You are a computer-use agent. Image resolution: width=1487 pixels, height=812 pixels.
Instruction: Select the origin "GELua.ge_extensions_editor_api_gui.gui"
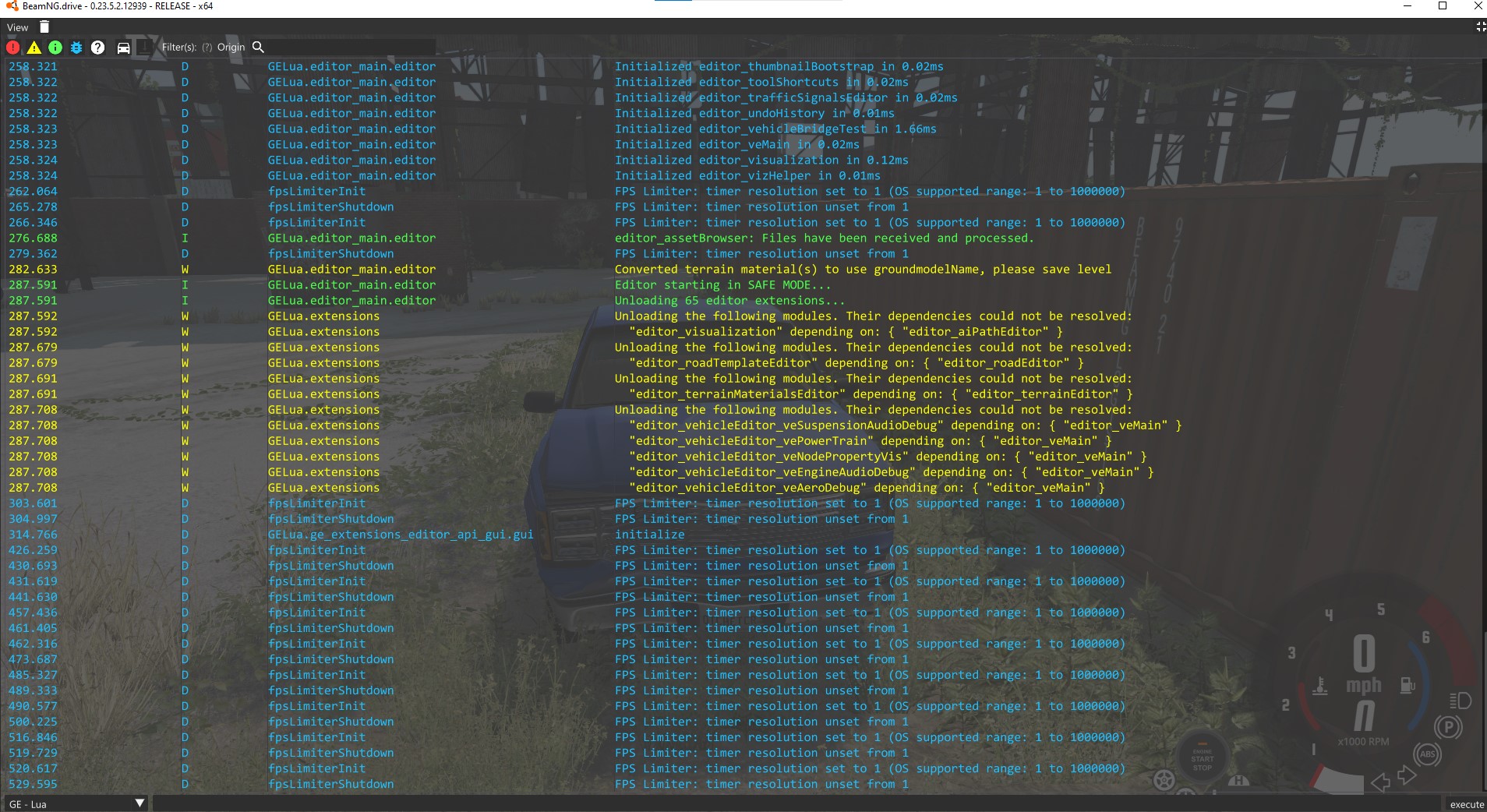(x=401, y=535)
